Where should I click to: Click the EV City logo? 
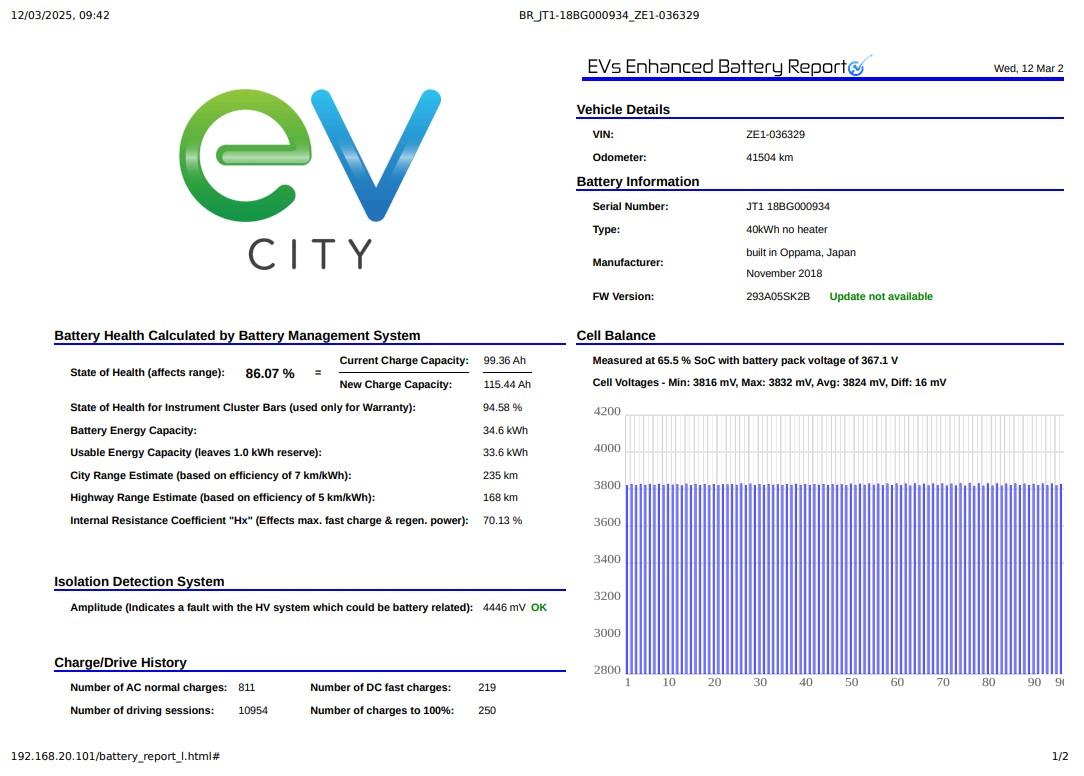tap(310, 179)
